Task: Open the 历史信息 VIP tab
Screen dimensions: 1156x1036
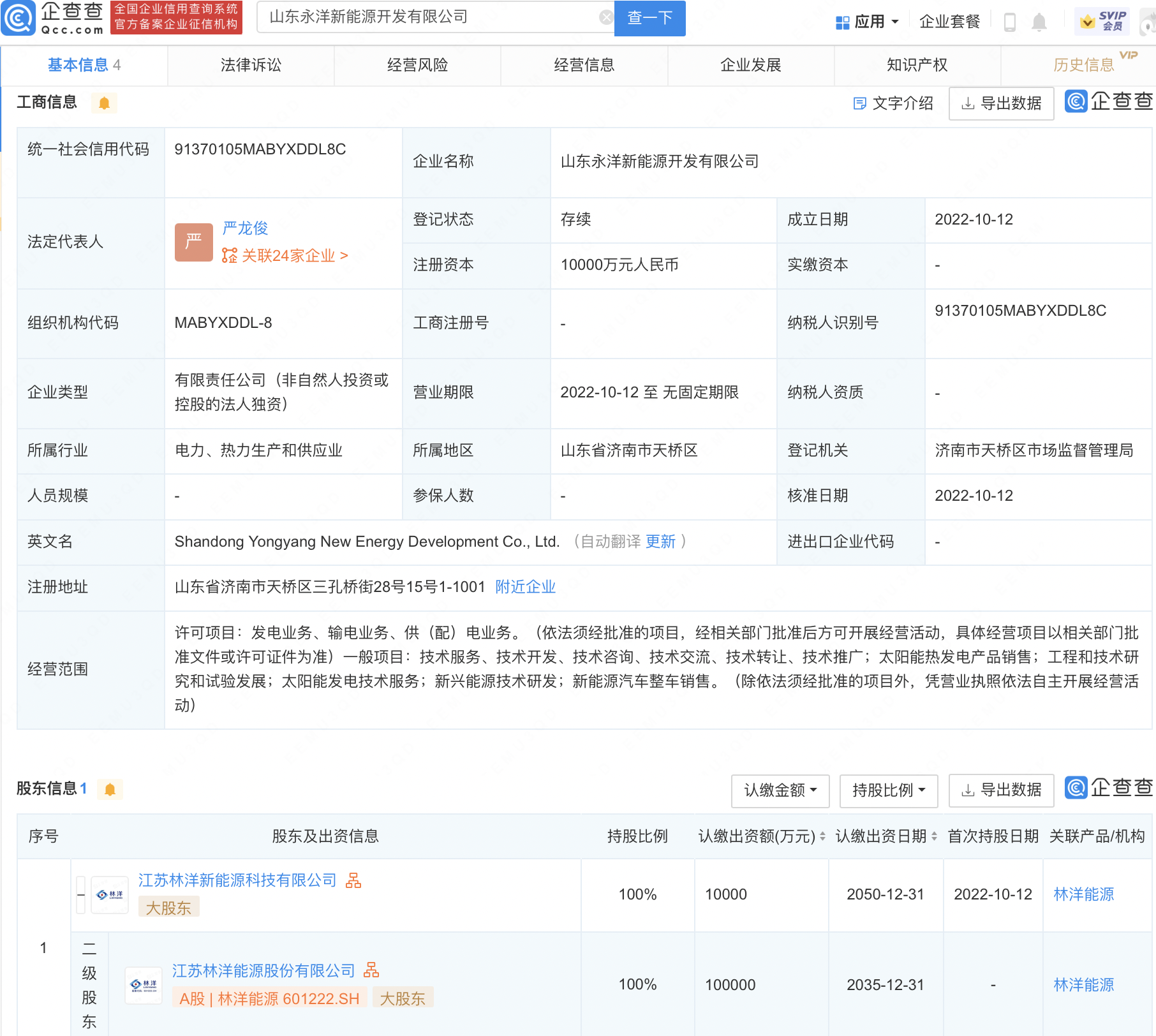Action: (1084, 65)
